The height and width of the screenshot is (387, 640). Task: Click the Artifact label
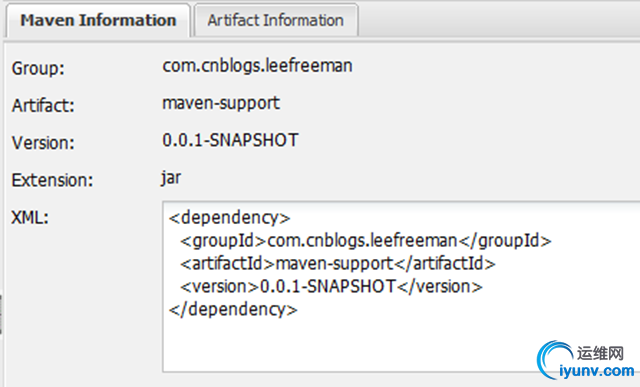[43, 106]
